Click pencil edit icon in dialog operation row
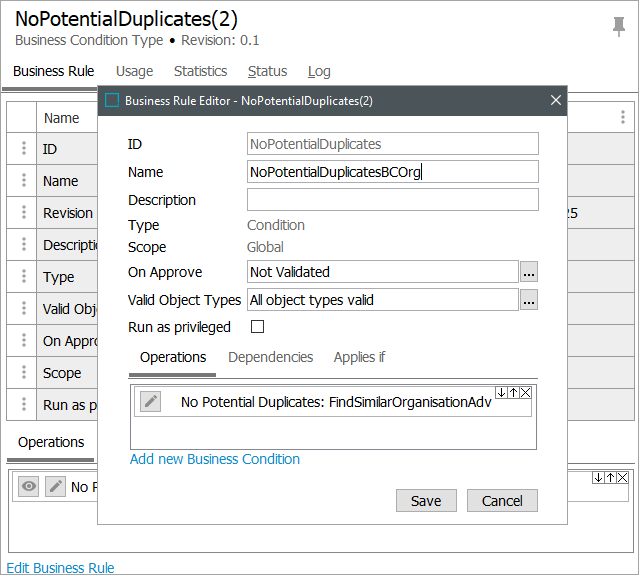Screen dimensions: 639x575 pos(150,401)
